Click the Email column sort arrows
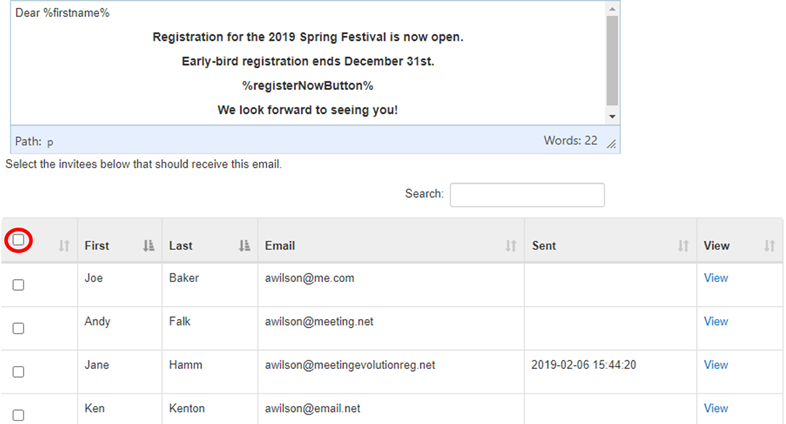Screen dimensions: 786x424 click(510, 246)
